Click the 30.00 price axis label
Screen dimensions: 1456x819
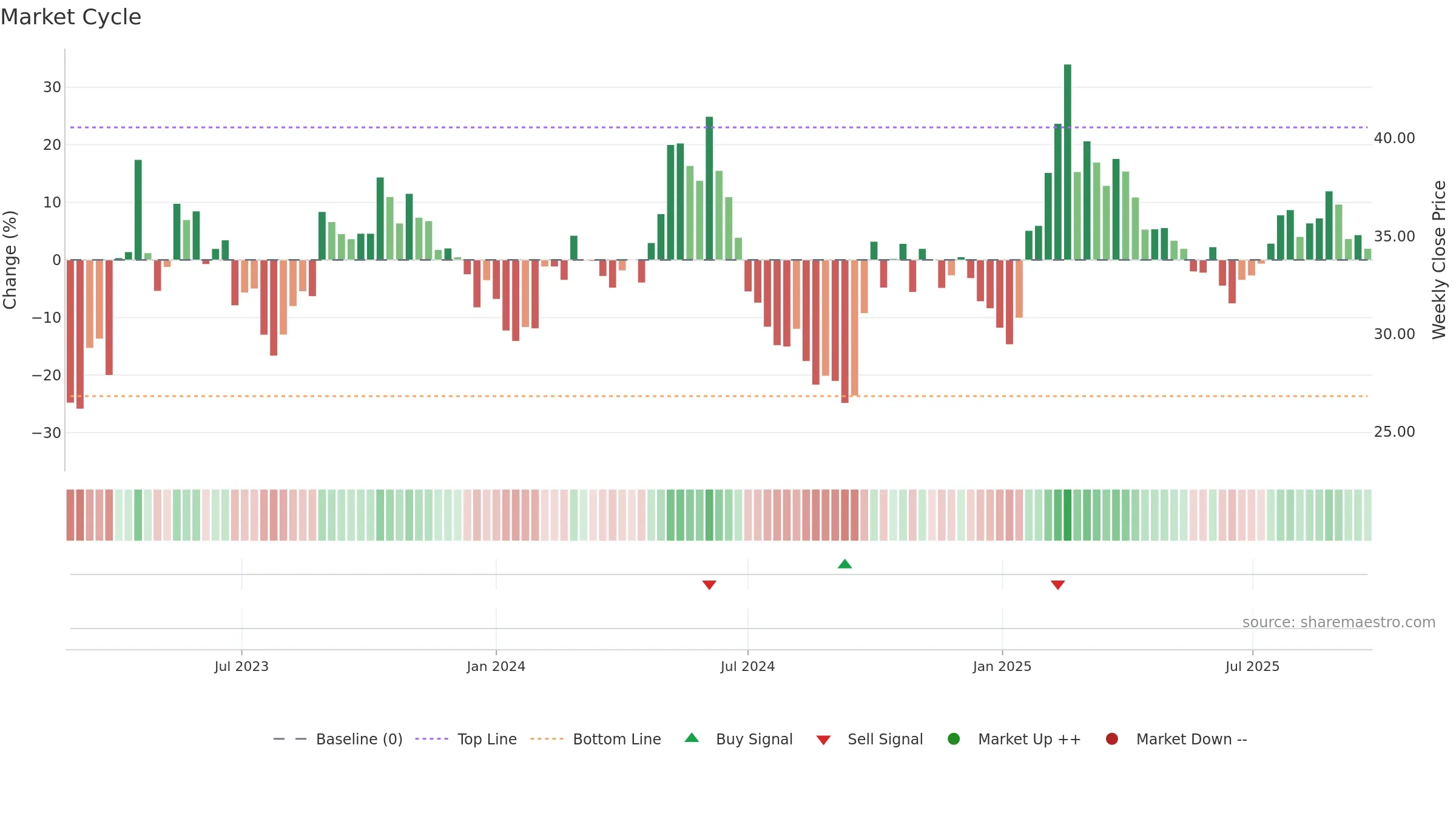(x=1394, y=334)
